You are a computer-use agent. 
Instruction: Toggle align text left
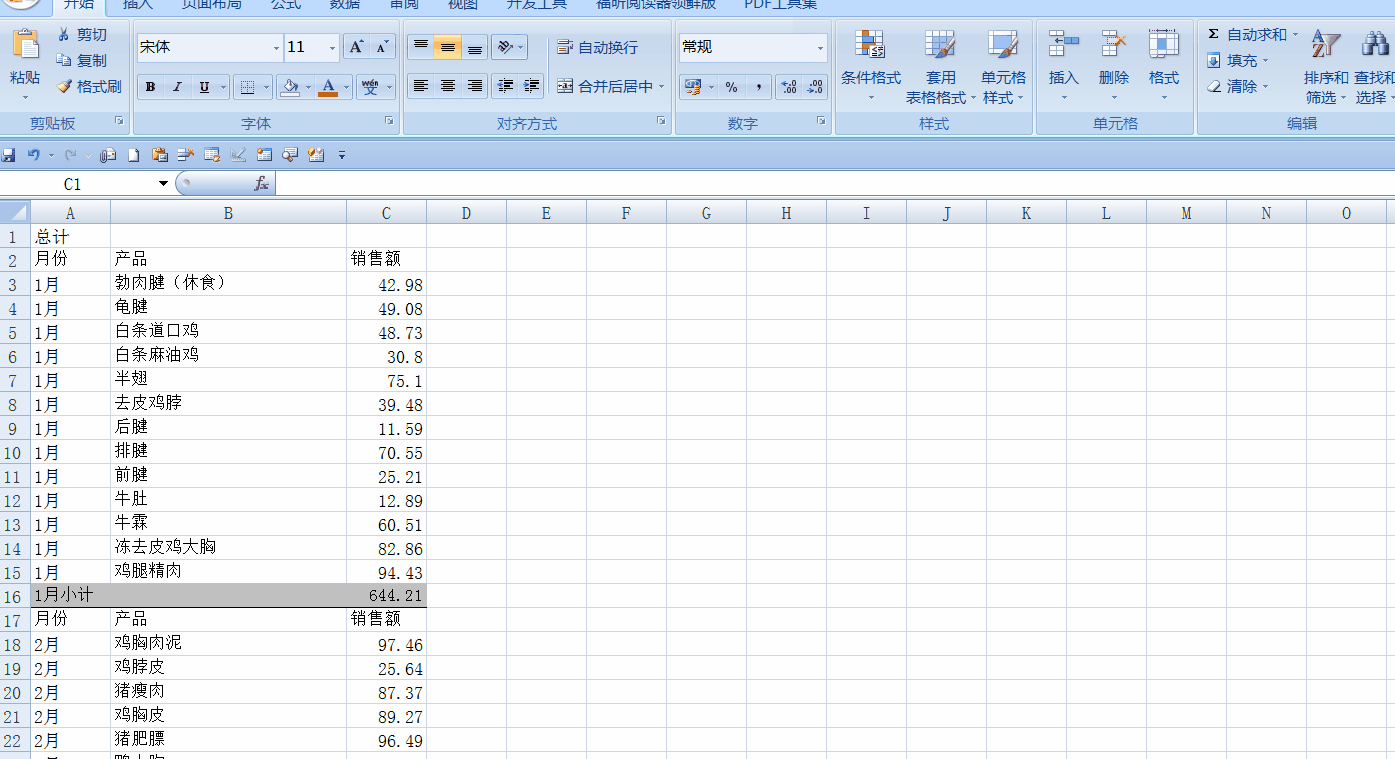tap(421, 86)
